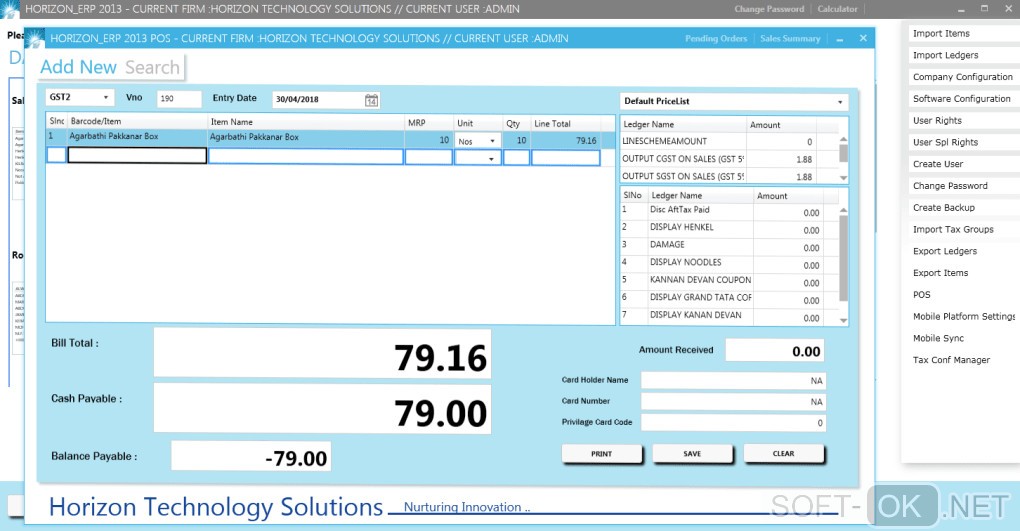Click Change Password in the main title bar

tap(769, 9)
